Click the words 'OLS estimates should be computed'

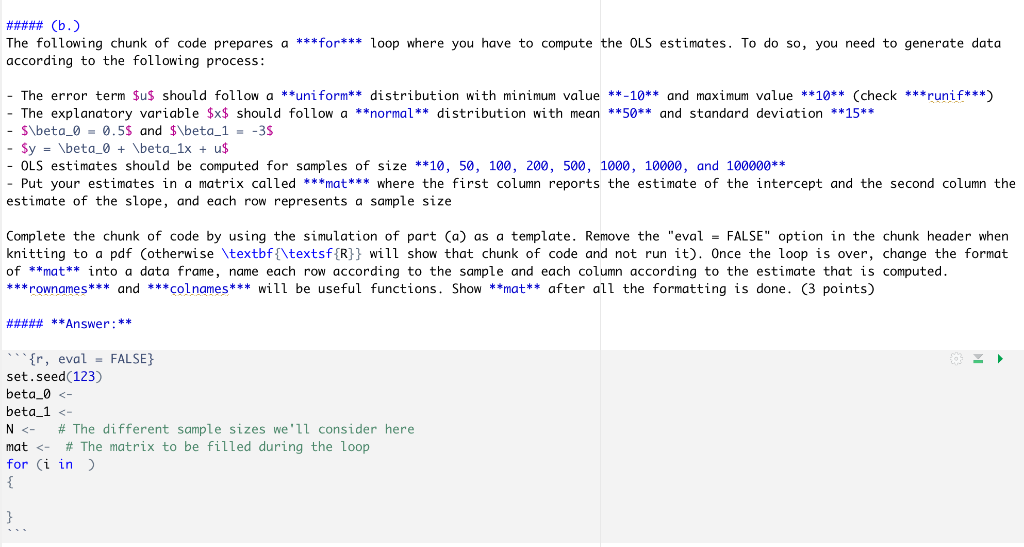tap(140, 166)
